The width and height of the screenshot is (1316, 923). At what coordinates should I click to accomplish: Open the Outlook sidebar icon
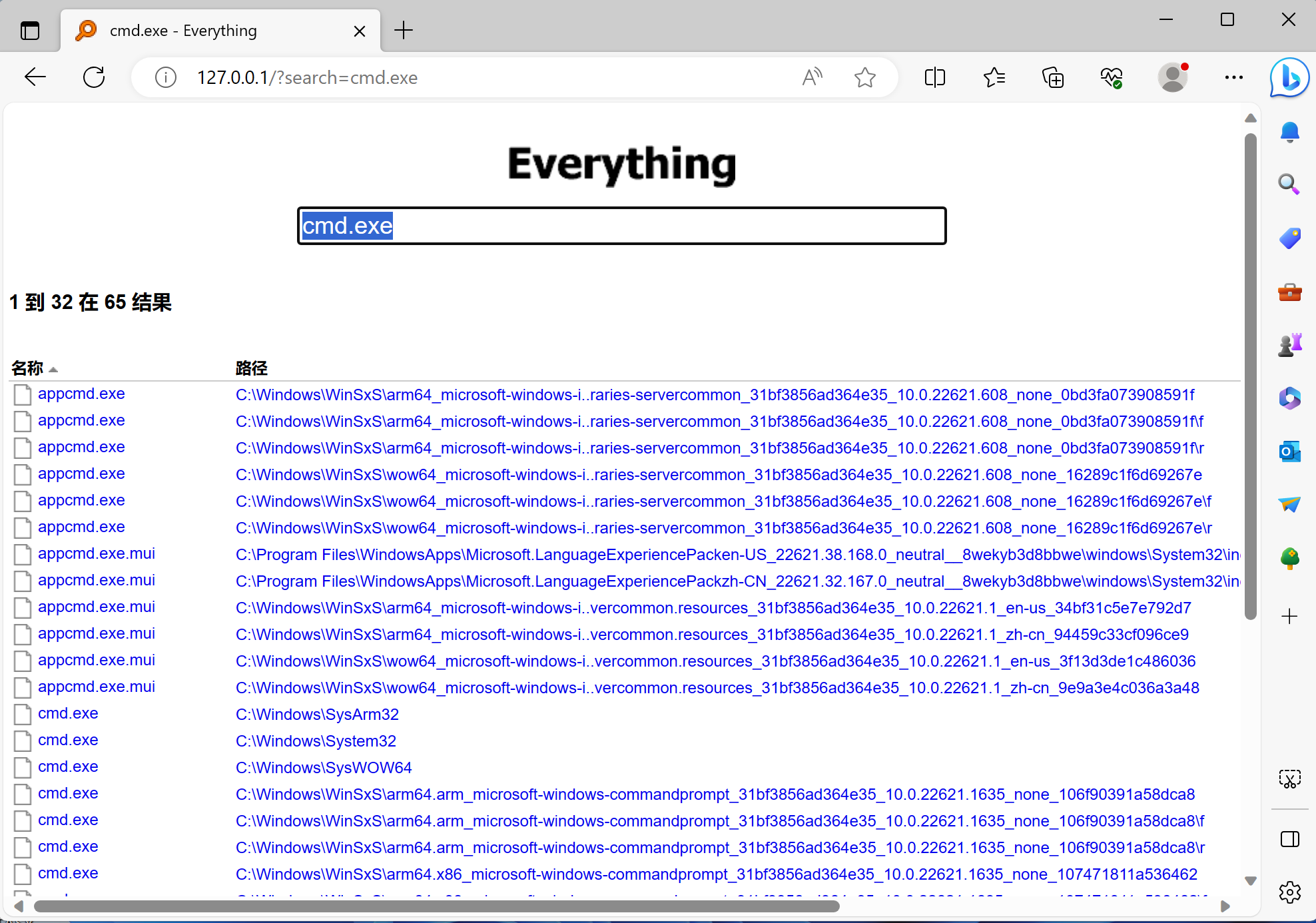1289,452
